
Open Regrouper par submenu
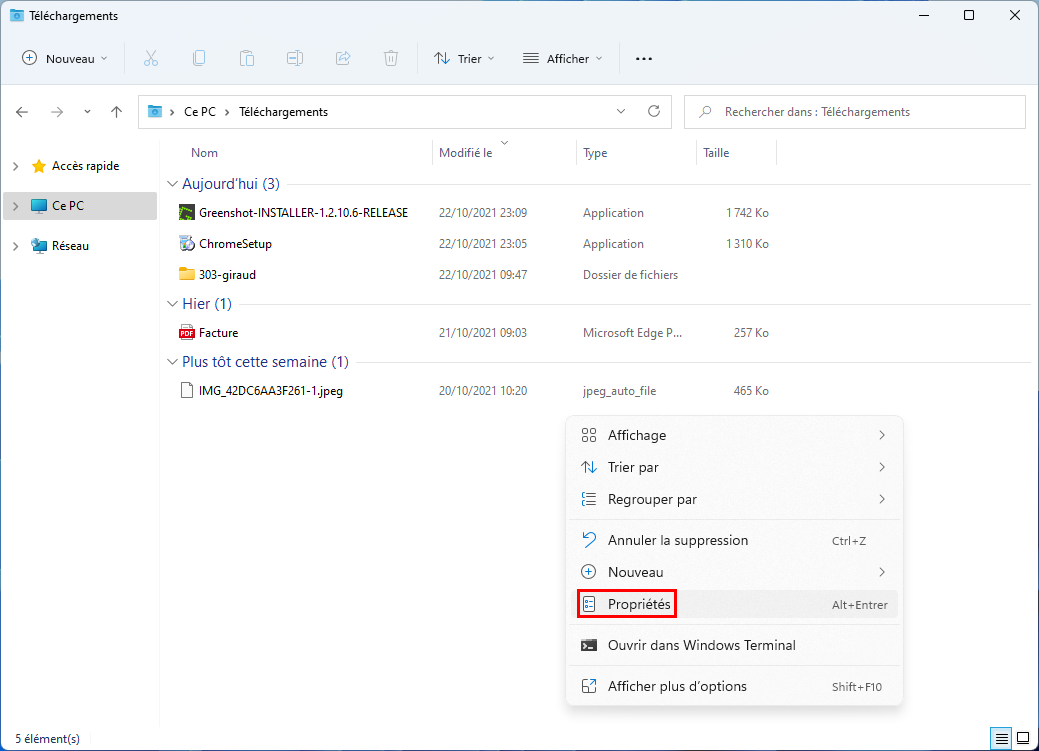(x=734, y=499)
